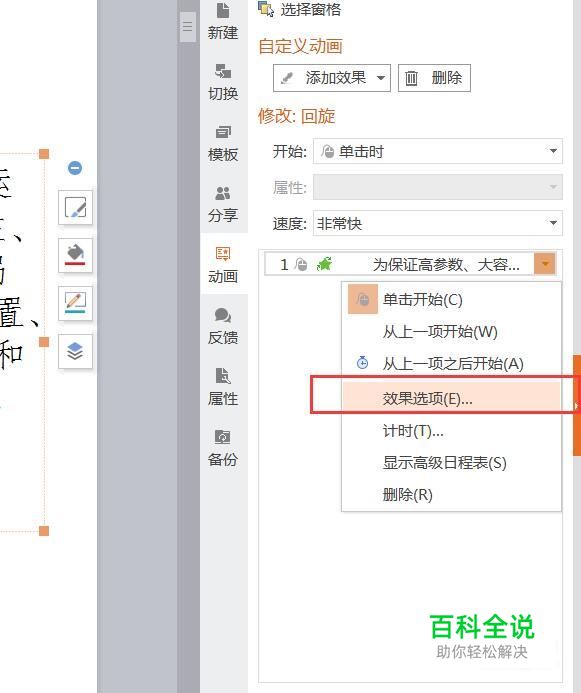
Task: Open the shape style pen icon
Action: point(76,207)
